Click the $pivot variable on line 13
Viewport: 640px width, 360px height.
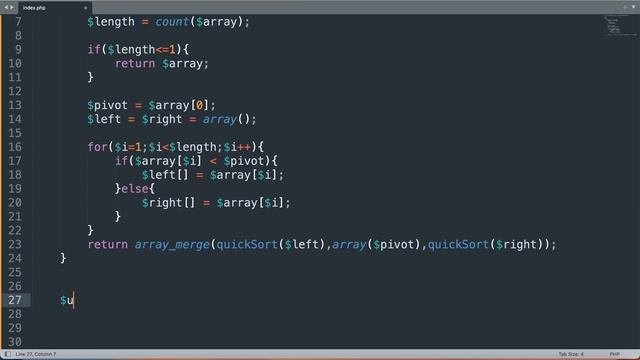coord(107,105)
